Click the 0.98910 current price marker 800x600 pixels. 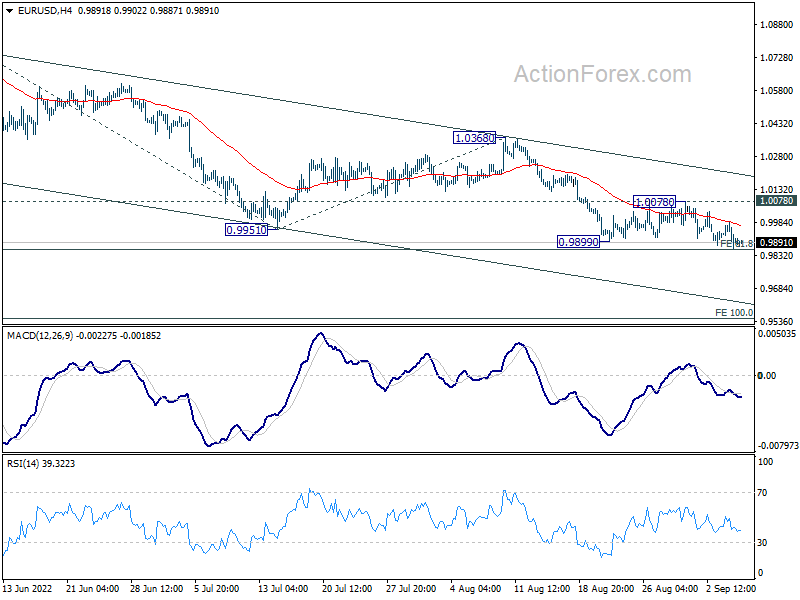777,243
